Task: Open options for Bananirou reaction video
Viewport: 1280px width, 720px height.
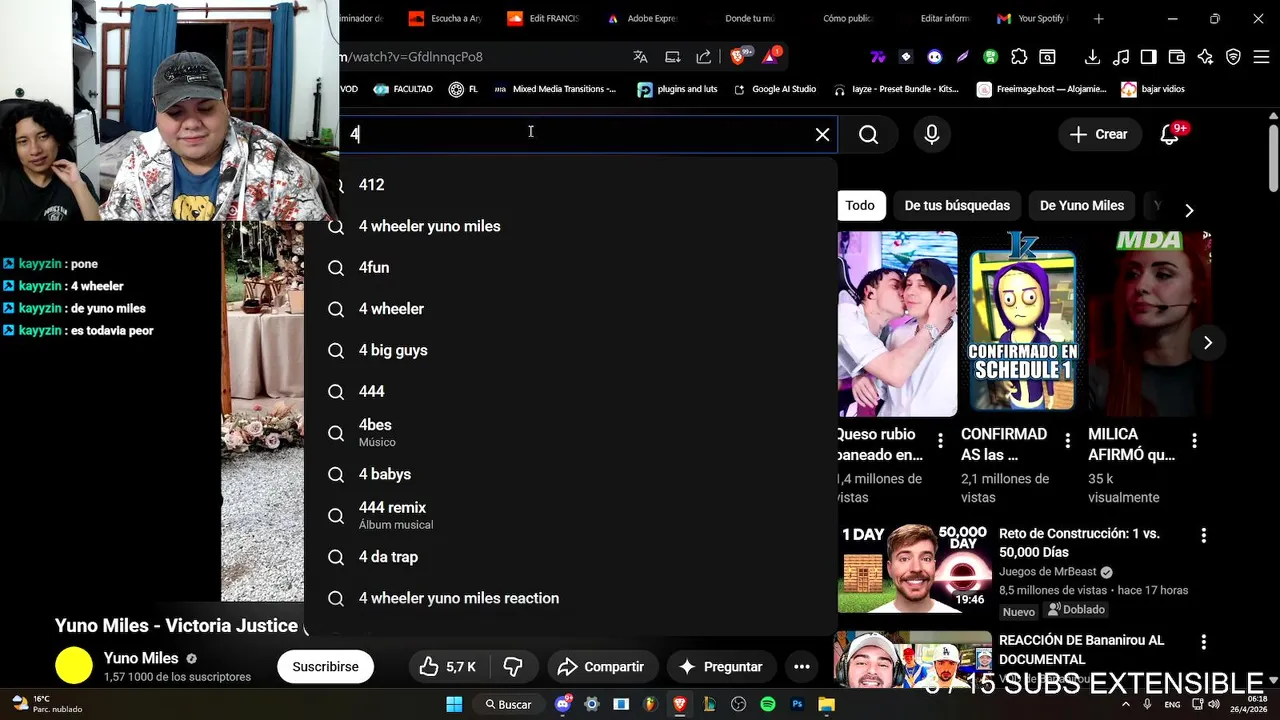Action: pos(1203,642)
